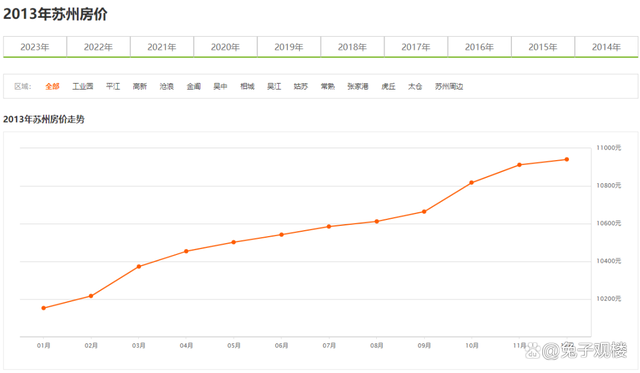Open the 2023年 year tab
Image resolution: width=640 pixels, height=373 pixels.
coord(35,47)
